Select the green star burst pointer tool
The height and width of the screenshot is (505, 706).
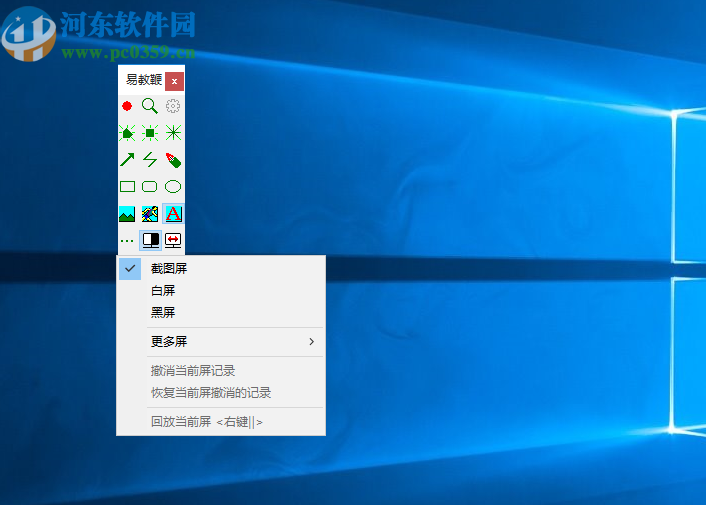(x=173, y=133)
